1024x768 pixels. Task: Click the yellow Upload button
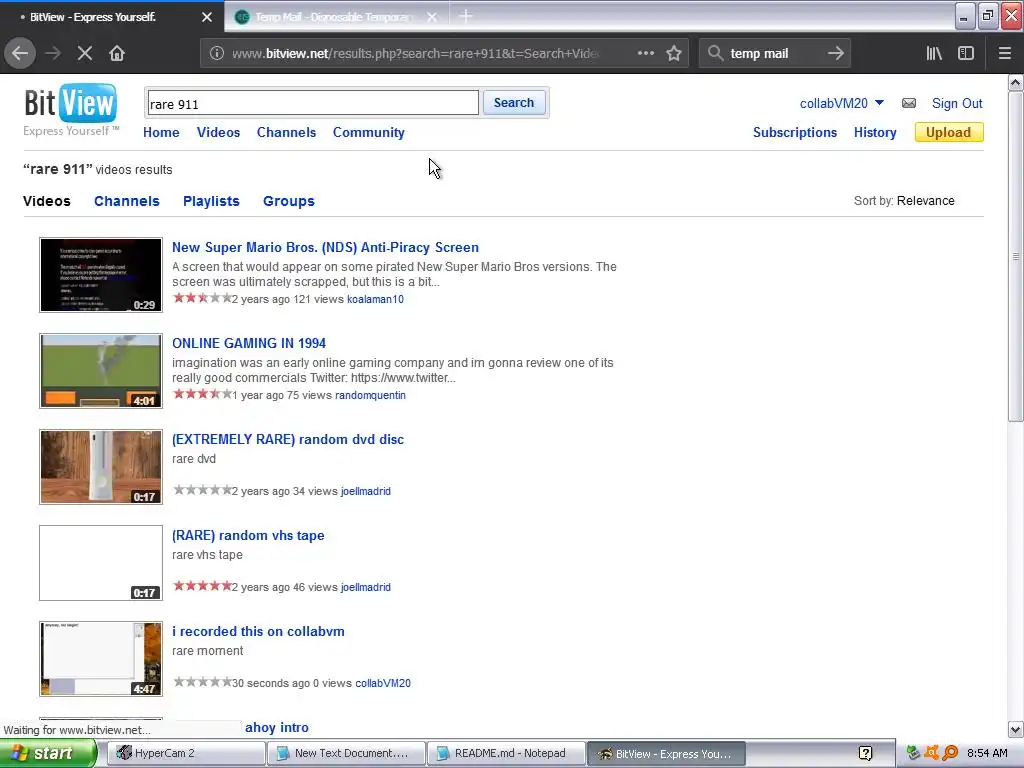click(x=948, y=132)
